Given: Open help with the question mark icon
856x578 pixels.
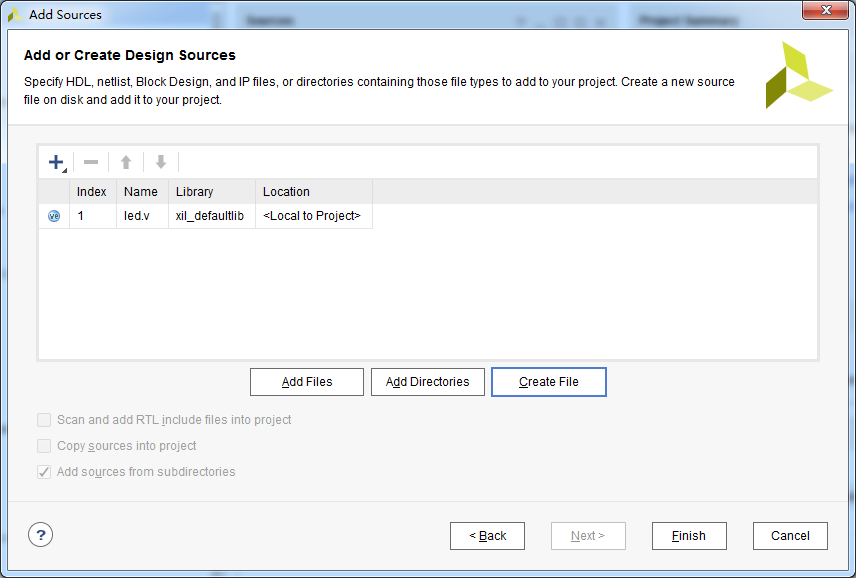Looking at the screenshot, I should 40,535.
